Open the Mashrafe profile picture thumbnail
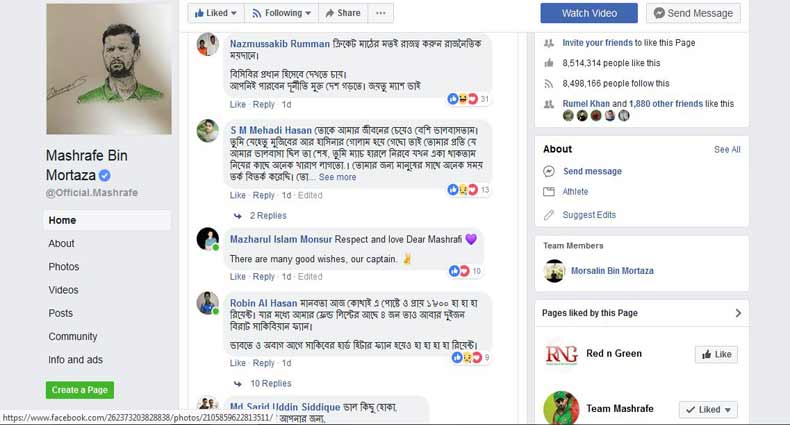Screen dimensions: 790x425 tap(109, 68)
